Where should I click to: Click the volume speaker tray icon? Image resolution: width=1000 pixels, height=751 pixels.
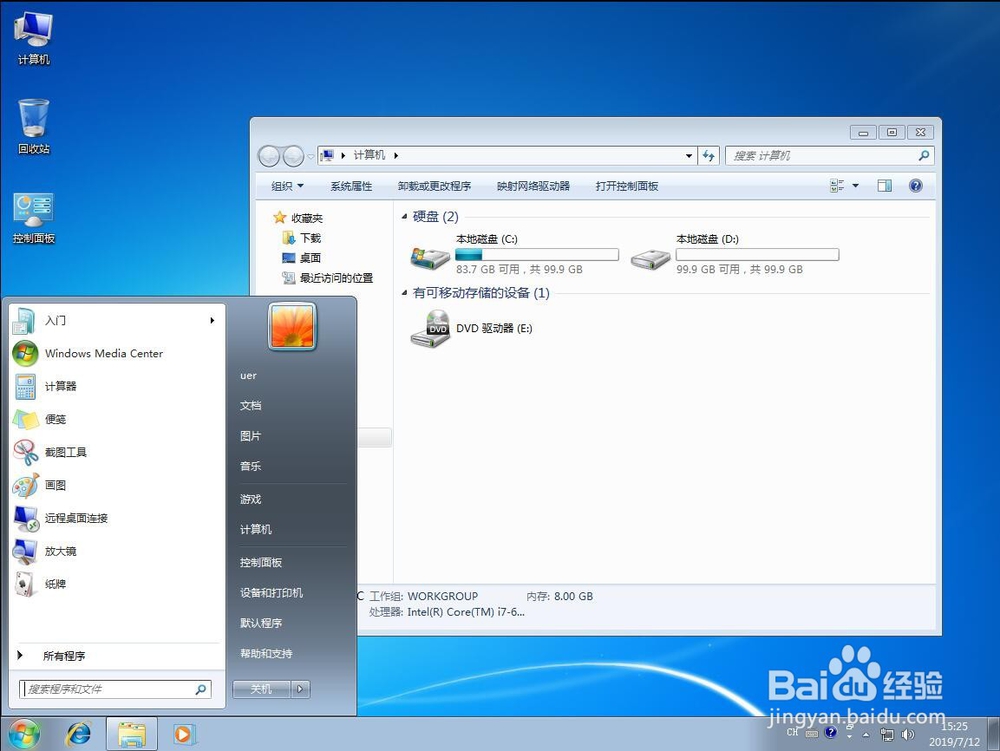tap(908, 734)
